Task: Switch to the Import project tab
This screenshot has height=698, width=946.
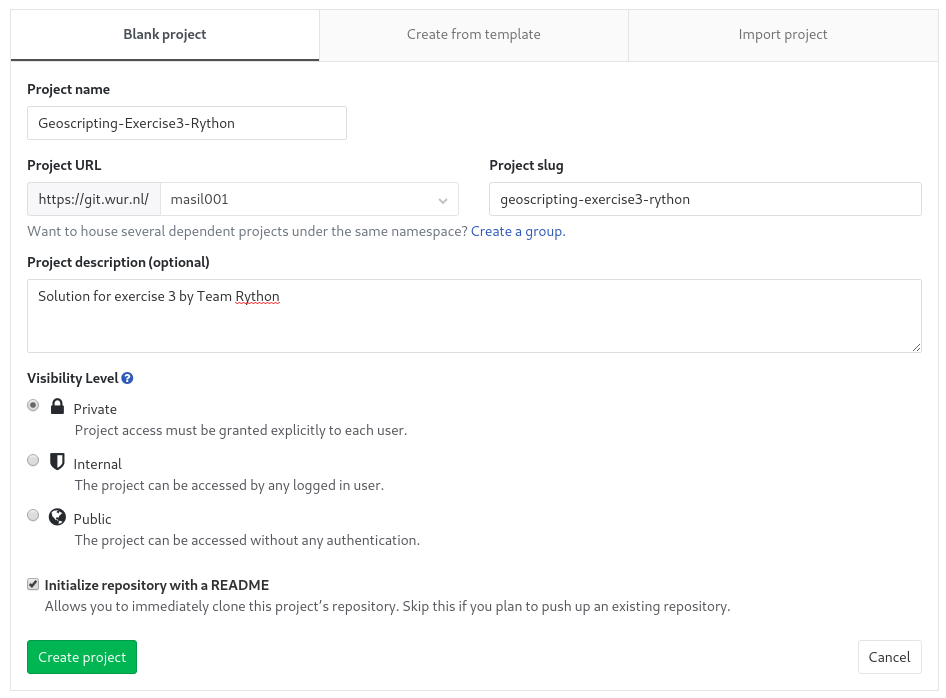Action: [x=783, y=34]
